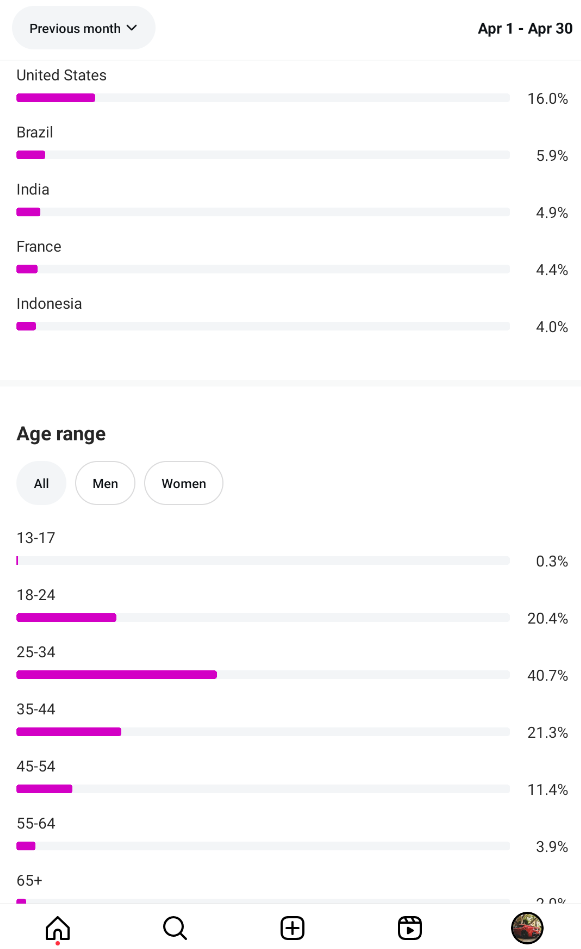The width and height of the screenshot is (581, 949).
Task: Open the Search magnifier icon
Action: point(175,928)
